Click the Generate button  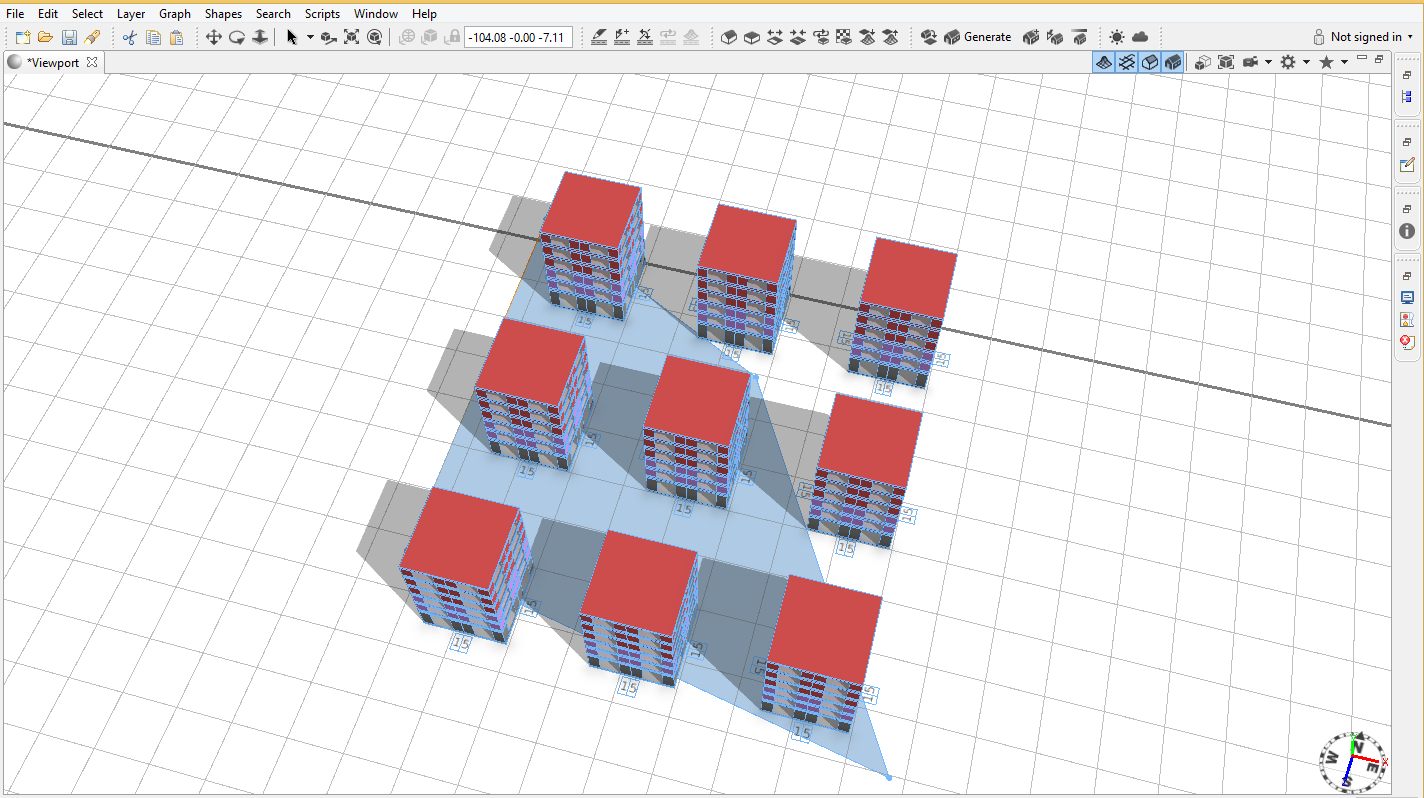pyautogui.click(x=978, y=37)
